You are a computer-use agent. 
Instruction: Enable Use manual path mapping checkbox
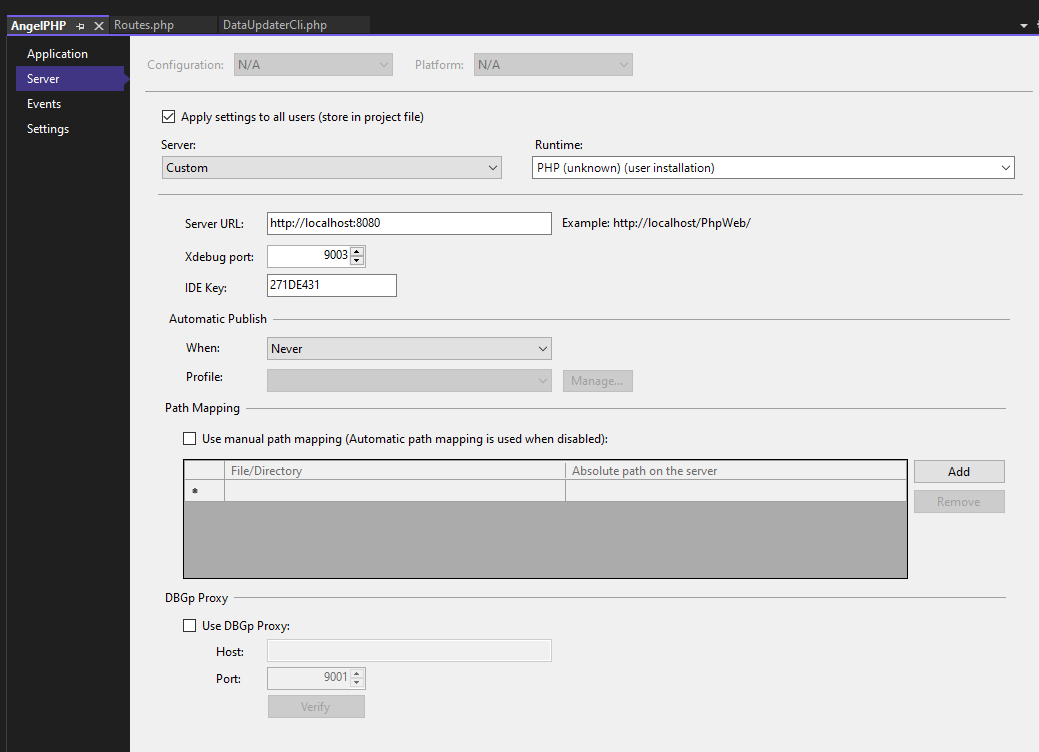(x=190, y=438)
